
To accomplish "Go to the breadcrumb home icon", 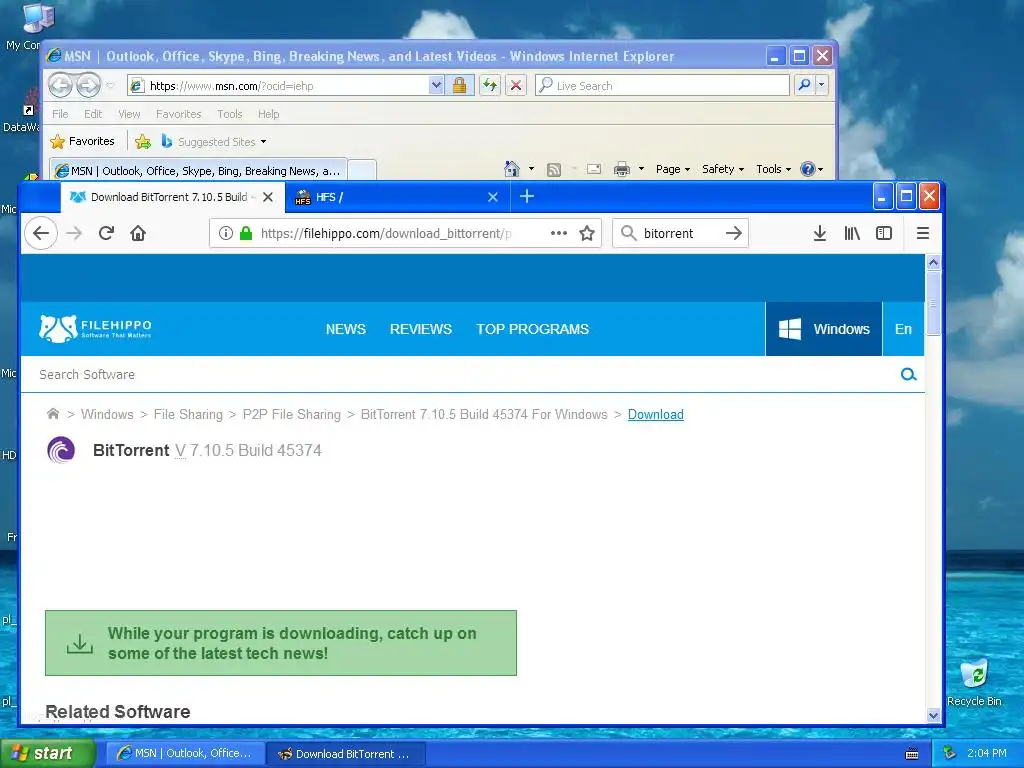I will (x=53, y=413).
